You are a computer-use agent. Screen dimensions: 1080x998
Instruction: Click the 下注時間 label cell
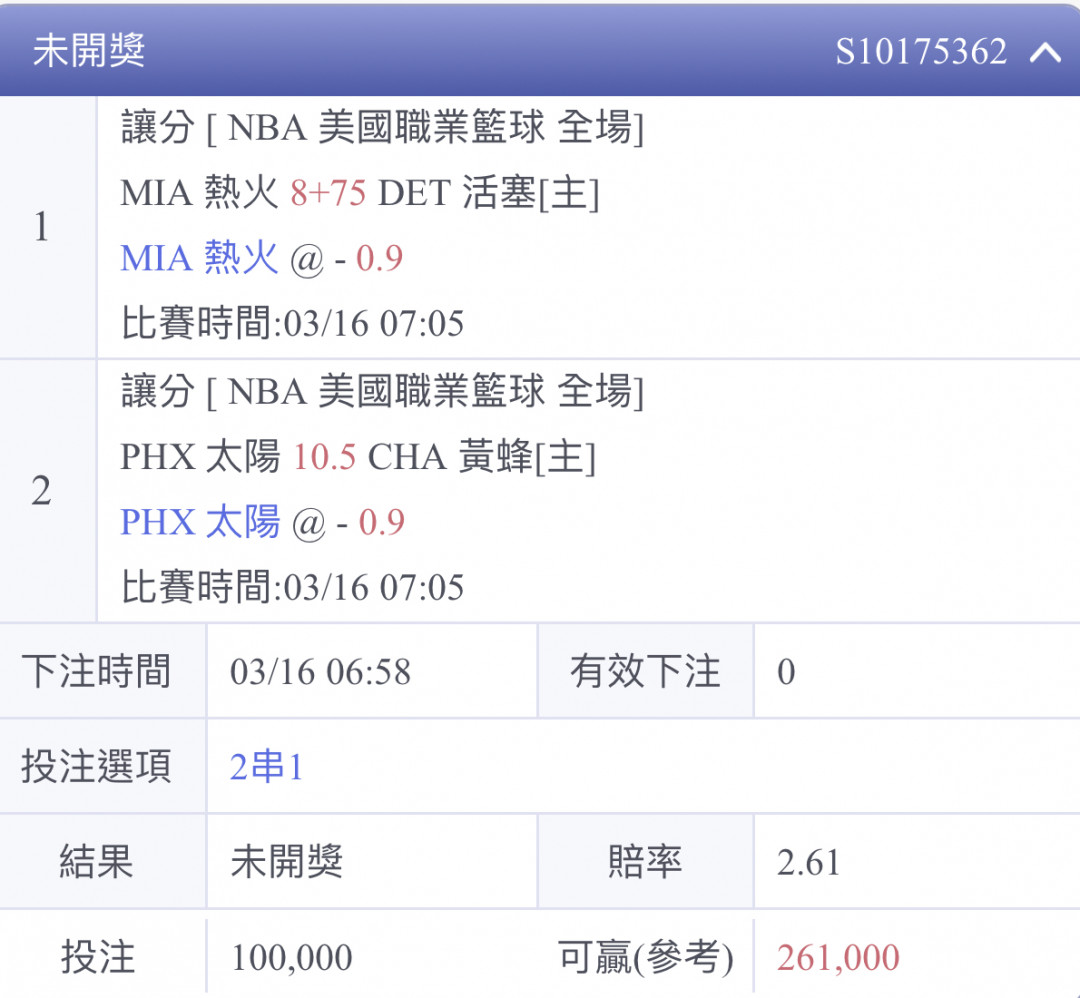[x=97, y=671]
